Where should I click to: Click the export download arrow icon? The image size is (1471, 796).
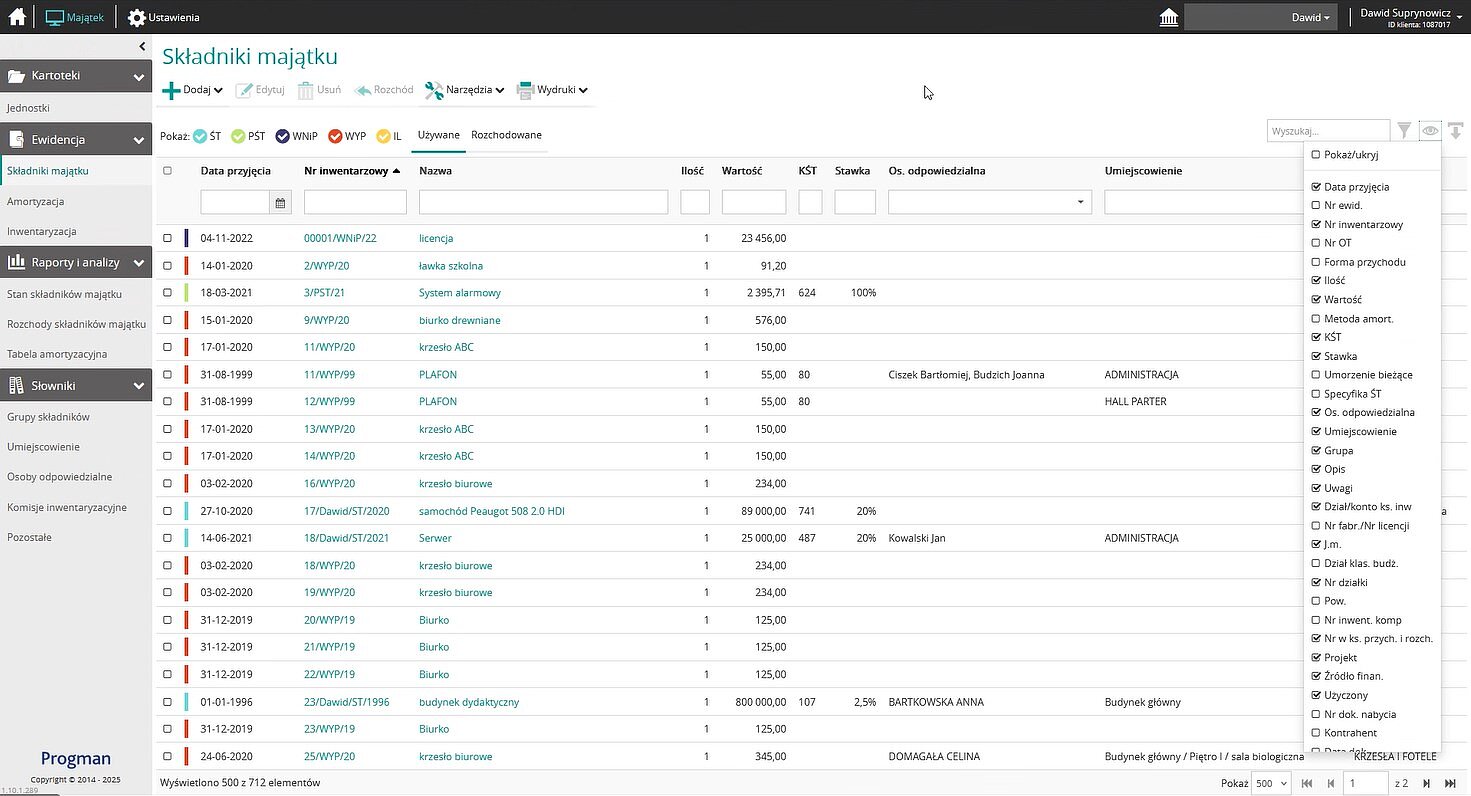pyautogui.click(x=1455, y=131)
